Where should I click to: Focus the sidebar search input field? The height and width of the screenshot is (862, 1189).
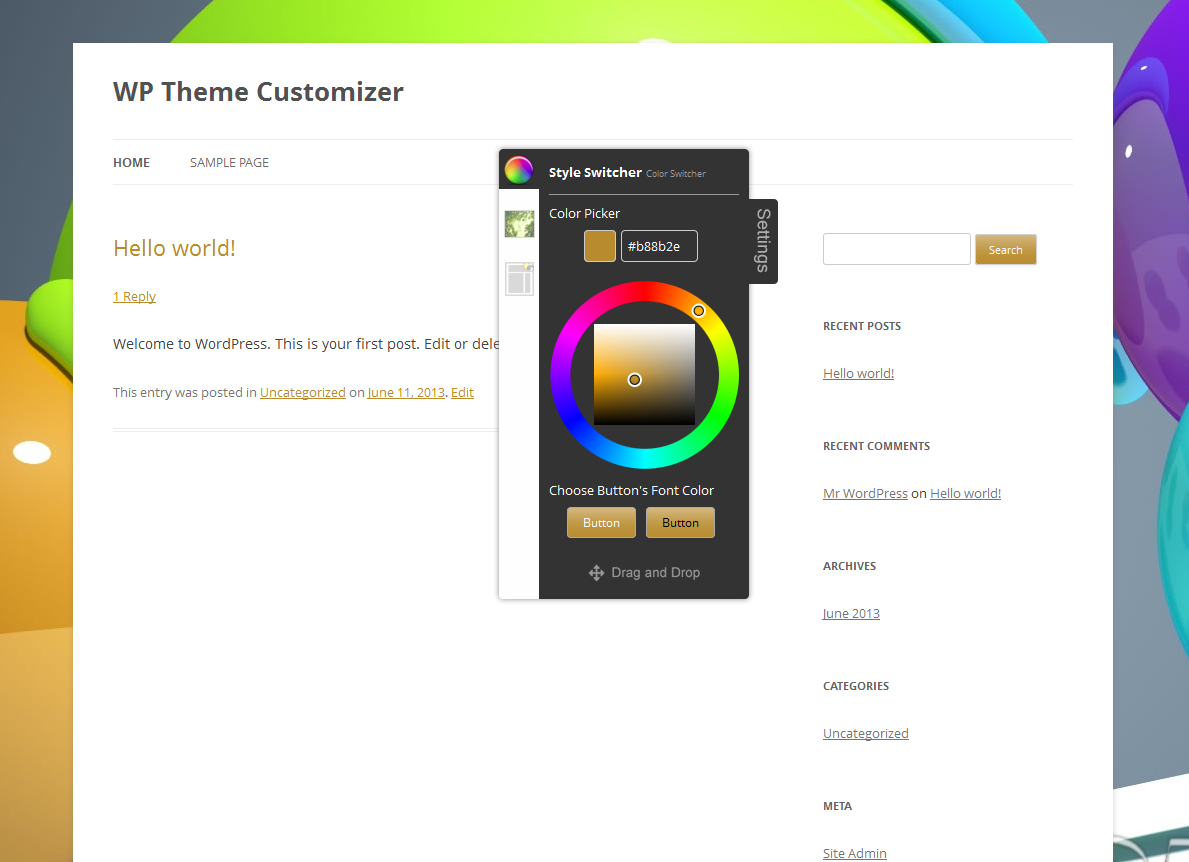pyautogui.click(x=896, y=249)
